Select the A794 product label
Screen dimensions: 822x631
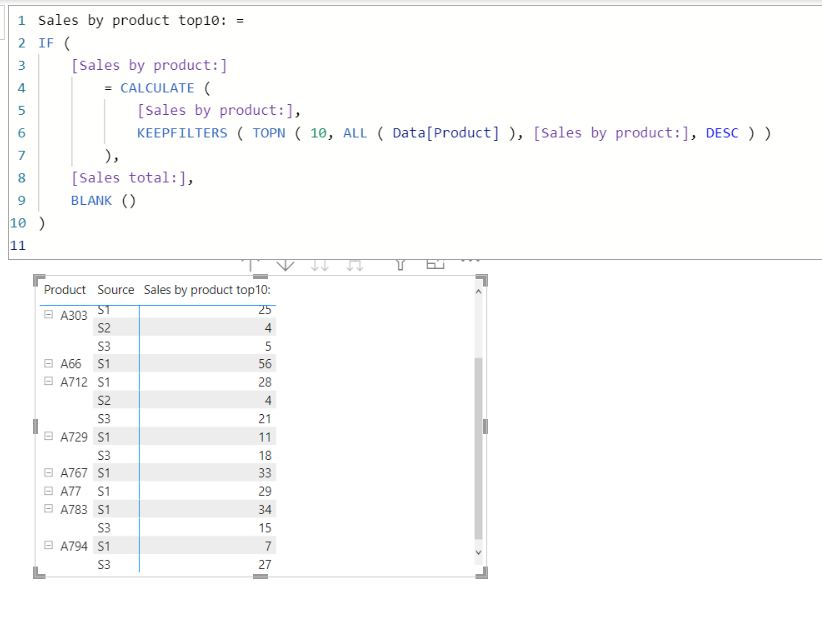pos(73,546)
